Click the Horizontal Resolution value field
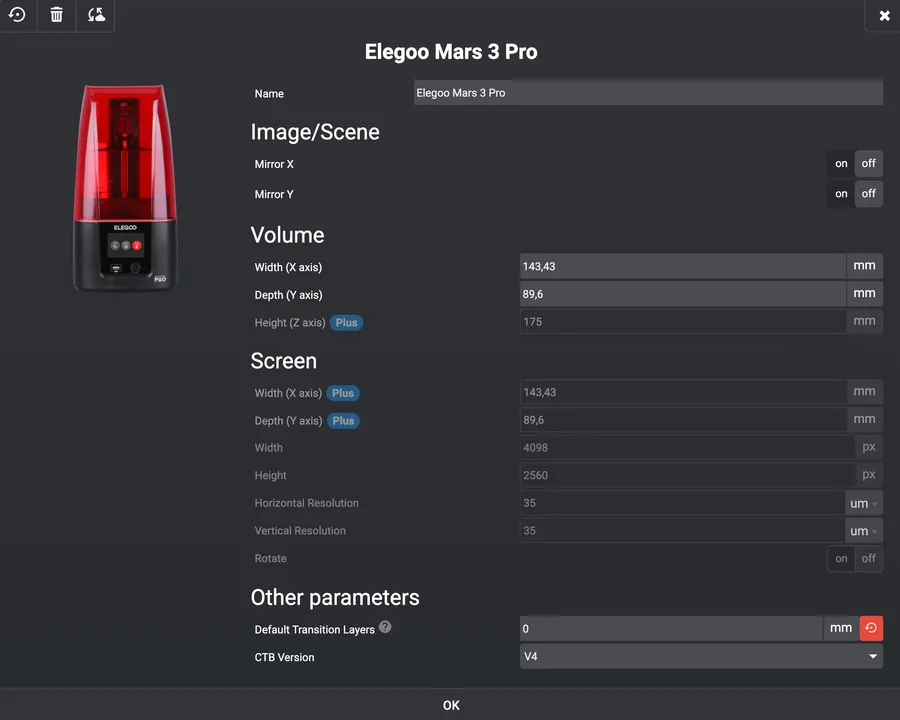Screen dimensions: 900x720 [x=682, y=503]
